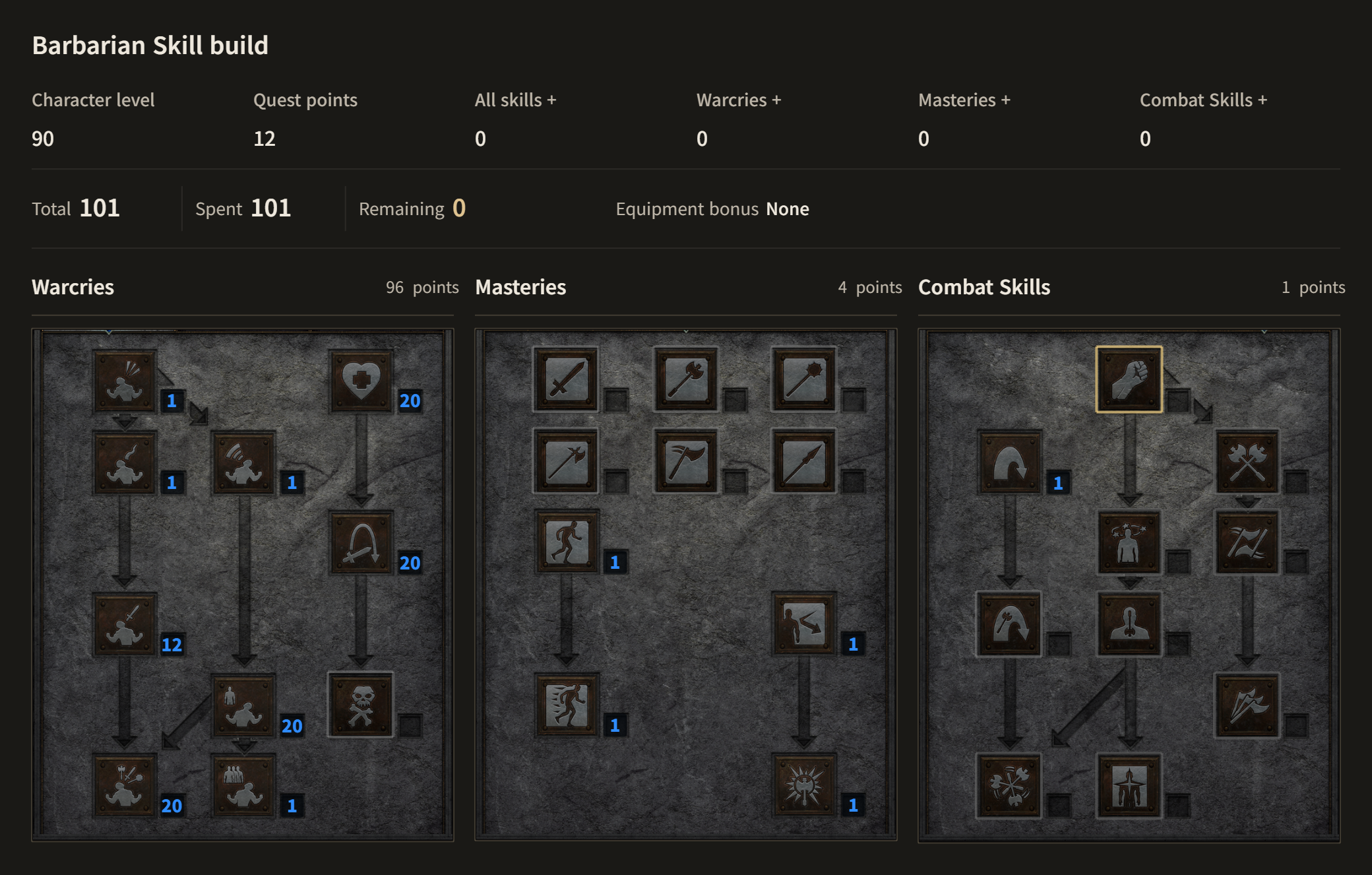This screenshot has height=875, width=1372.
Task: Click the "12" points badge beside Battle Cry
Action: coord(171,645)
